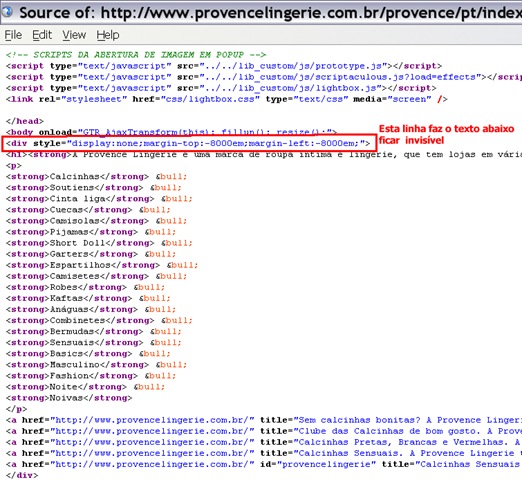522x480 pixels.
Task: Click the Soutiens strong line
Action: point(94,187)
